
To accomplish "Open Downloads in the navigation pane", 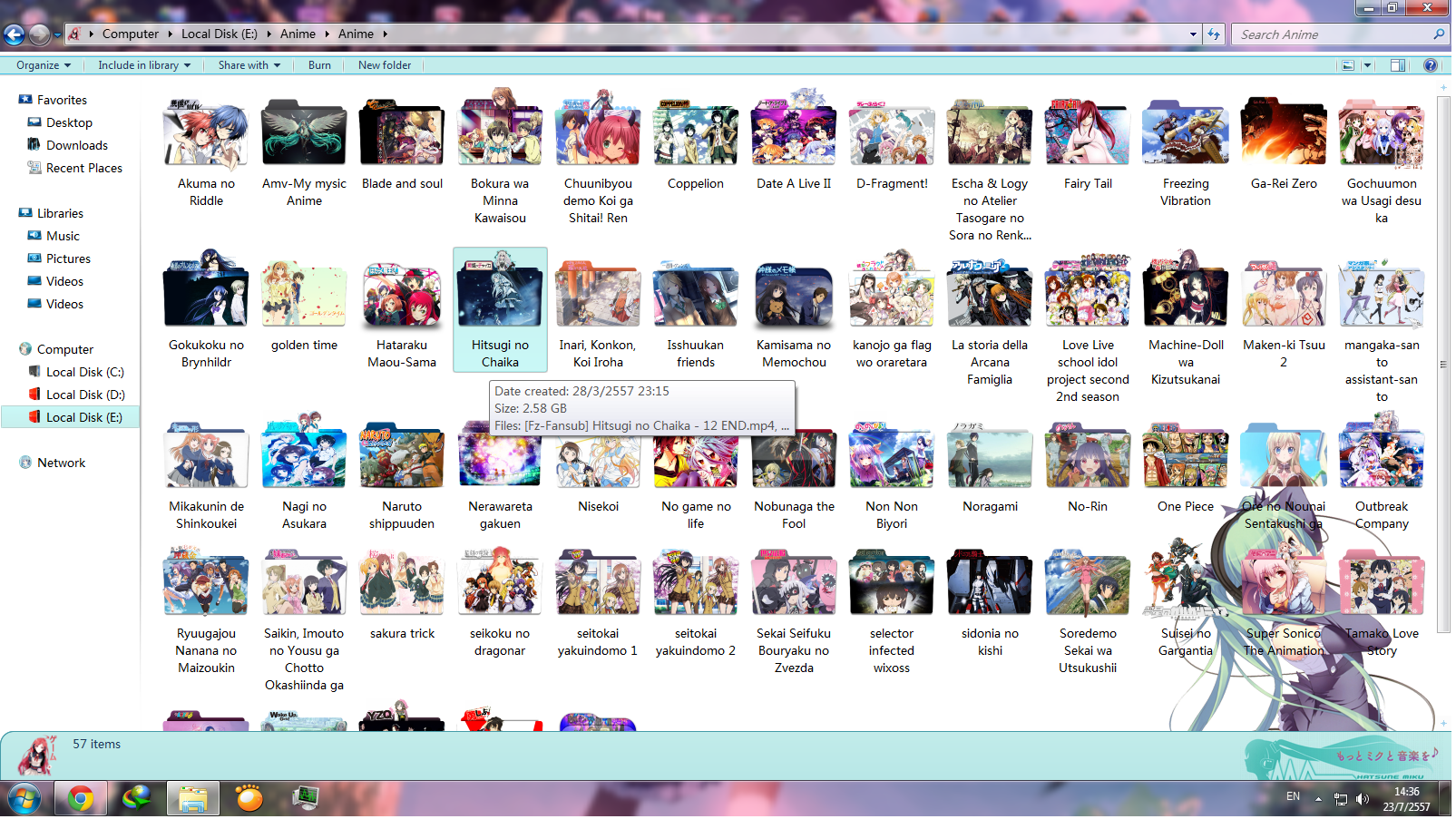I will click(x=76, y=145).
